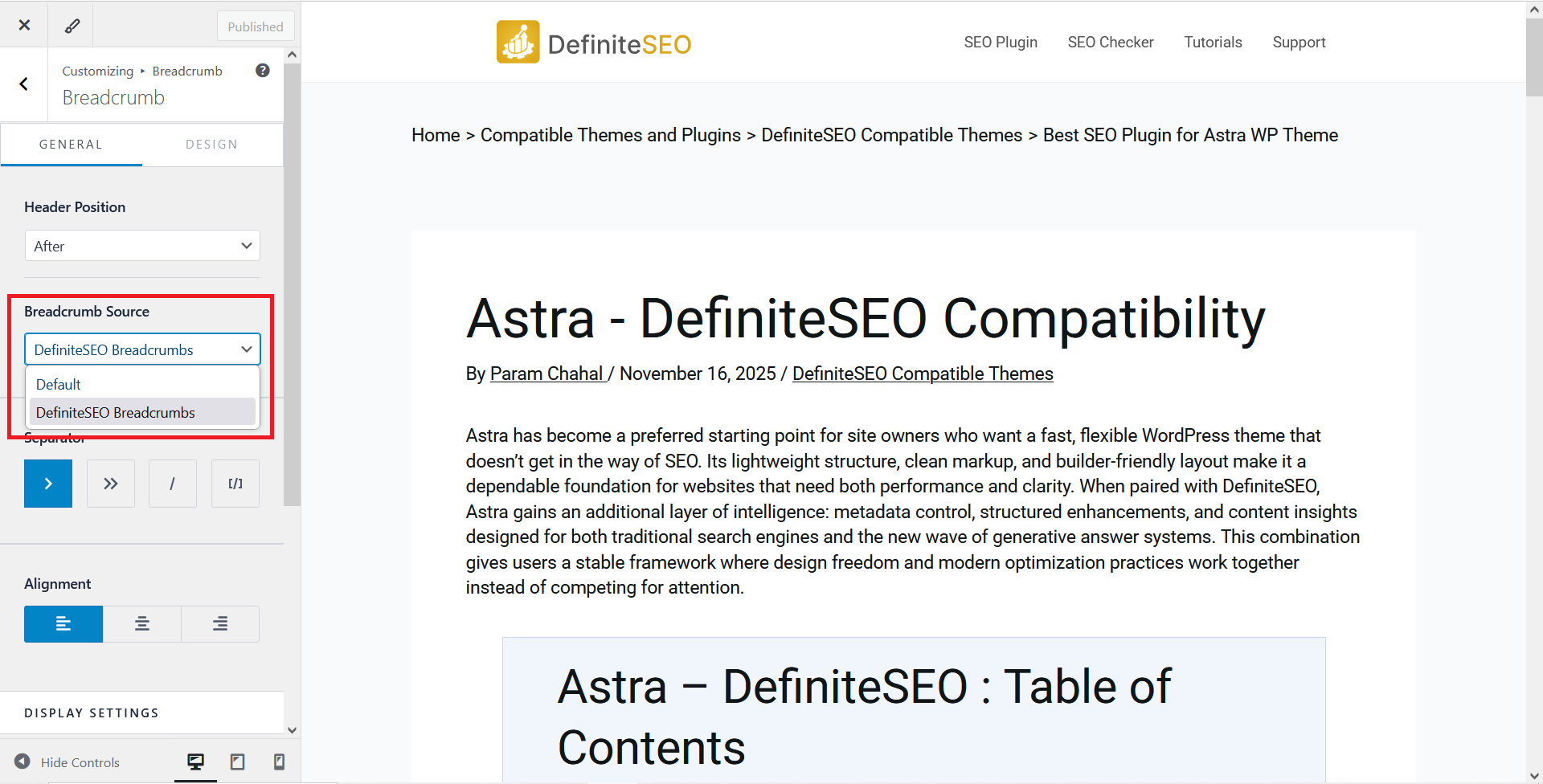The height and width of the screenshot is (784, 1543).
Task: Choose Default from Breadcrumb Source list
Action: [x=57, y=384]
